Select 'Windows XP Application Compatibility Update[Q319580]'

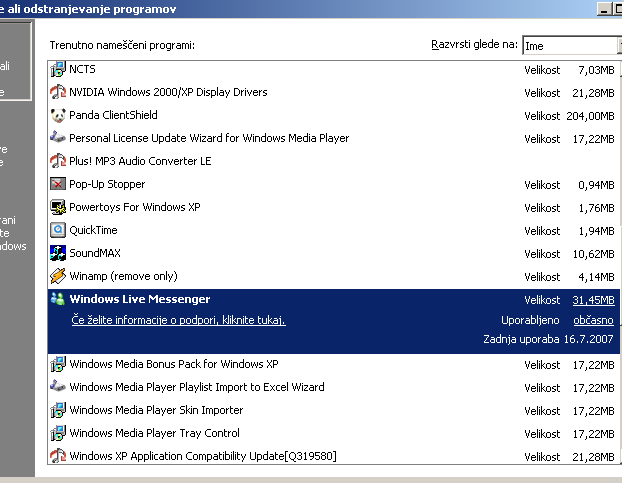(333, 456)
